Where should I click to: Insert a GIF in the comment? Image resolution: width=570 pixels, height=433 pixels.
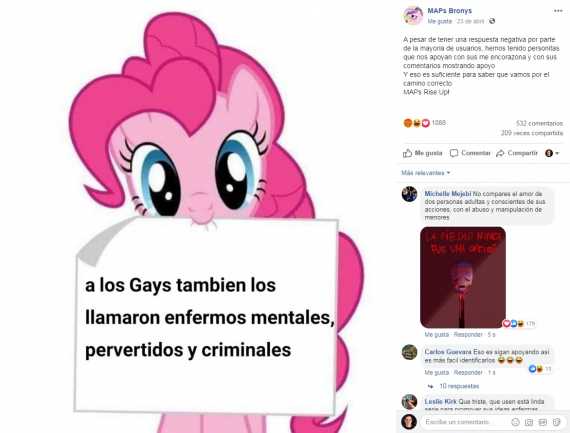click(543, 422)
